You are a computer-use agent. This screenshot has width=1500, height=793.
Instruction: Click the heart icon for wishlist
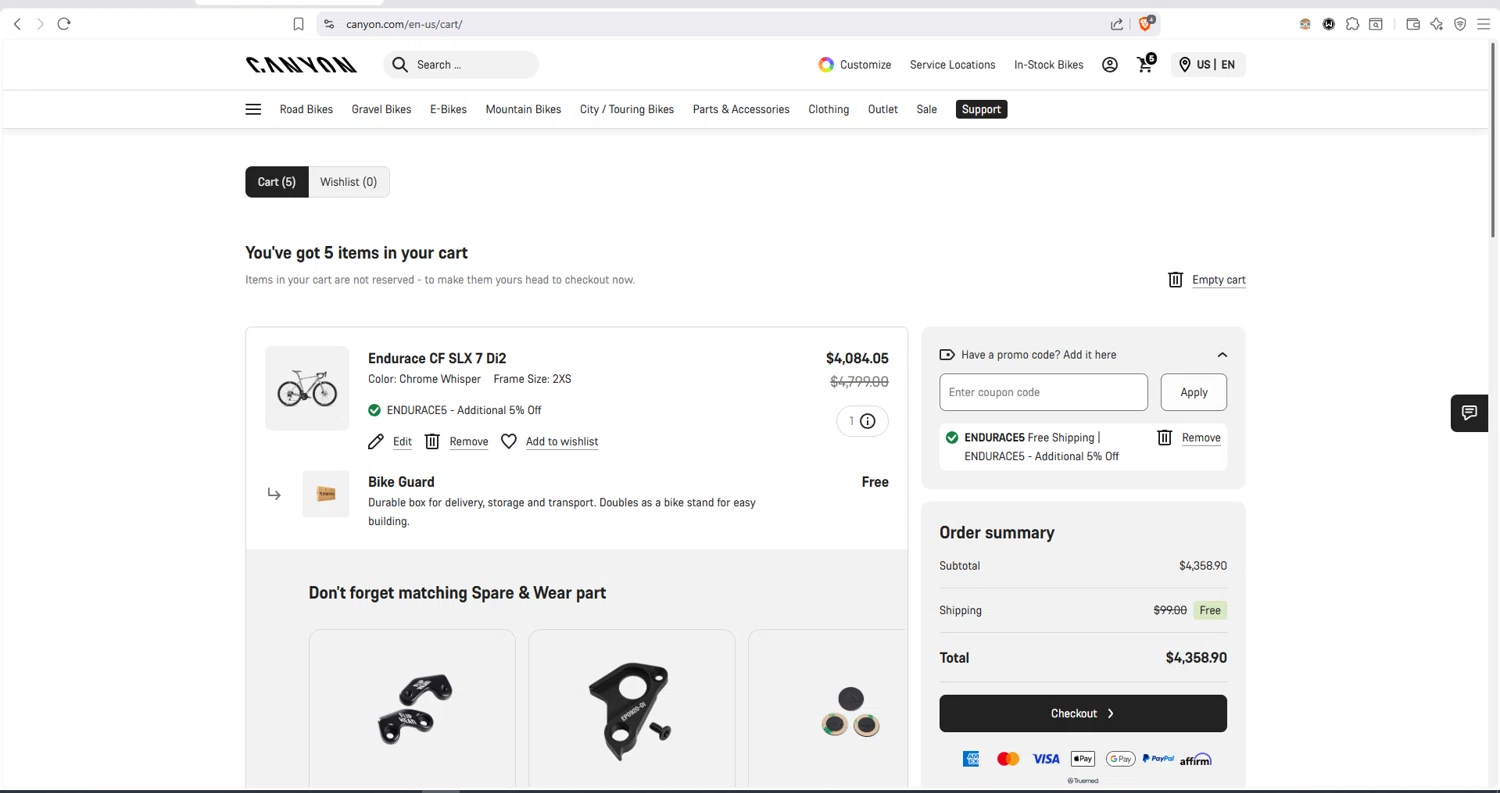[x=509, y=441]
